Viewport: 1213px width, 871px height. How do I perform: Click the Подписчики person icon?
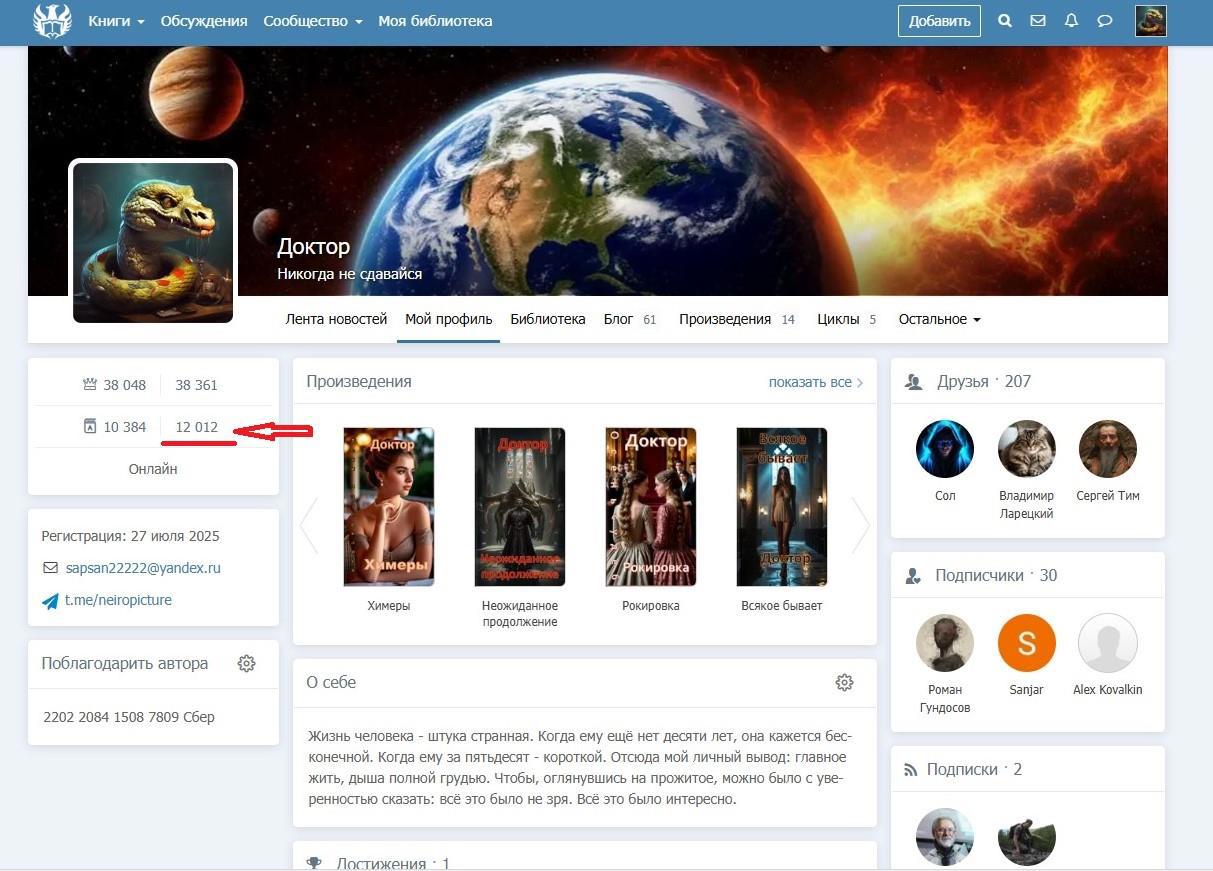click(x=913, y=576)
